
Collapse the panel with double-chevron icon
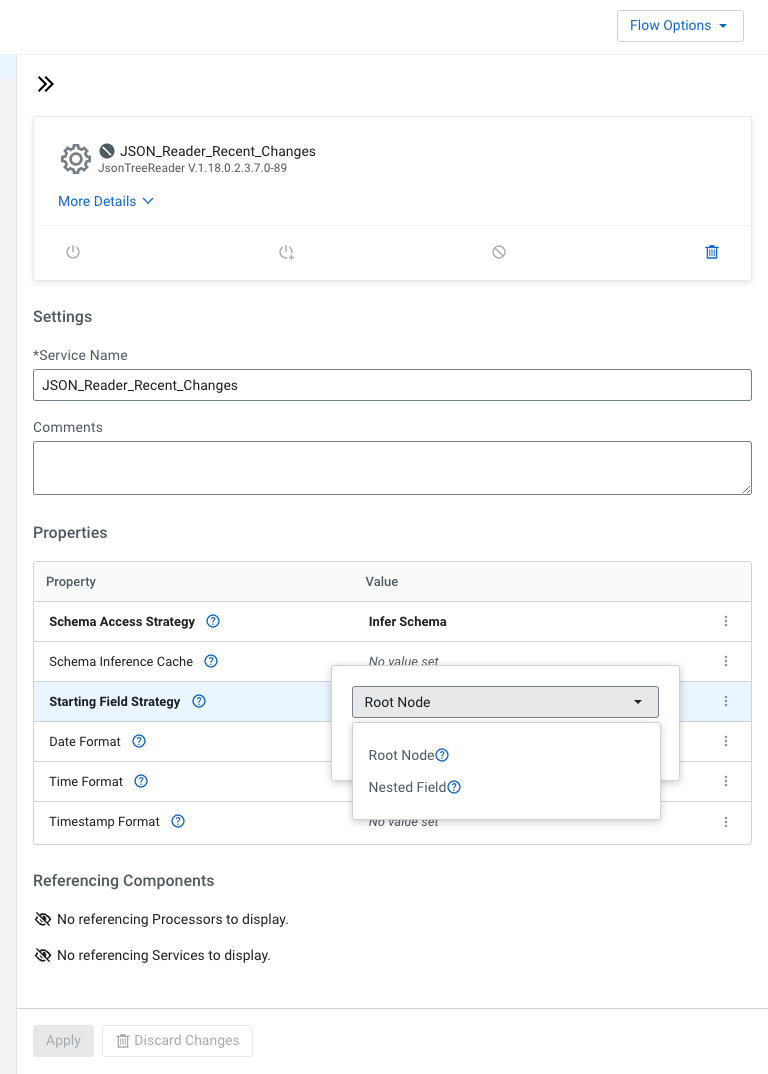[45, 84]
